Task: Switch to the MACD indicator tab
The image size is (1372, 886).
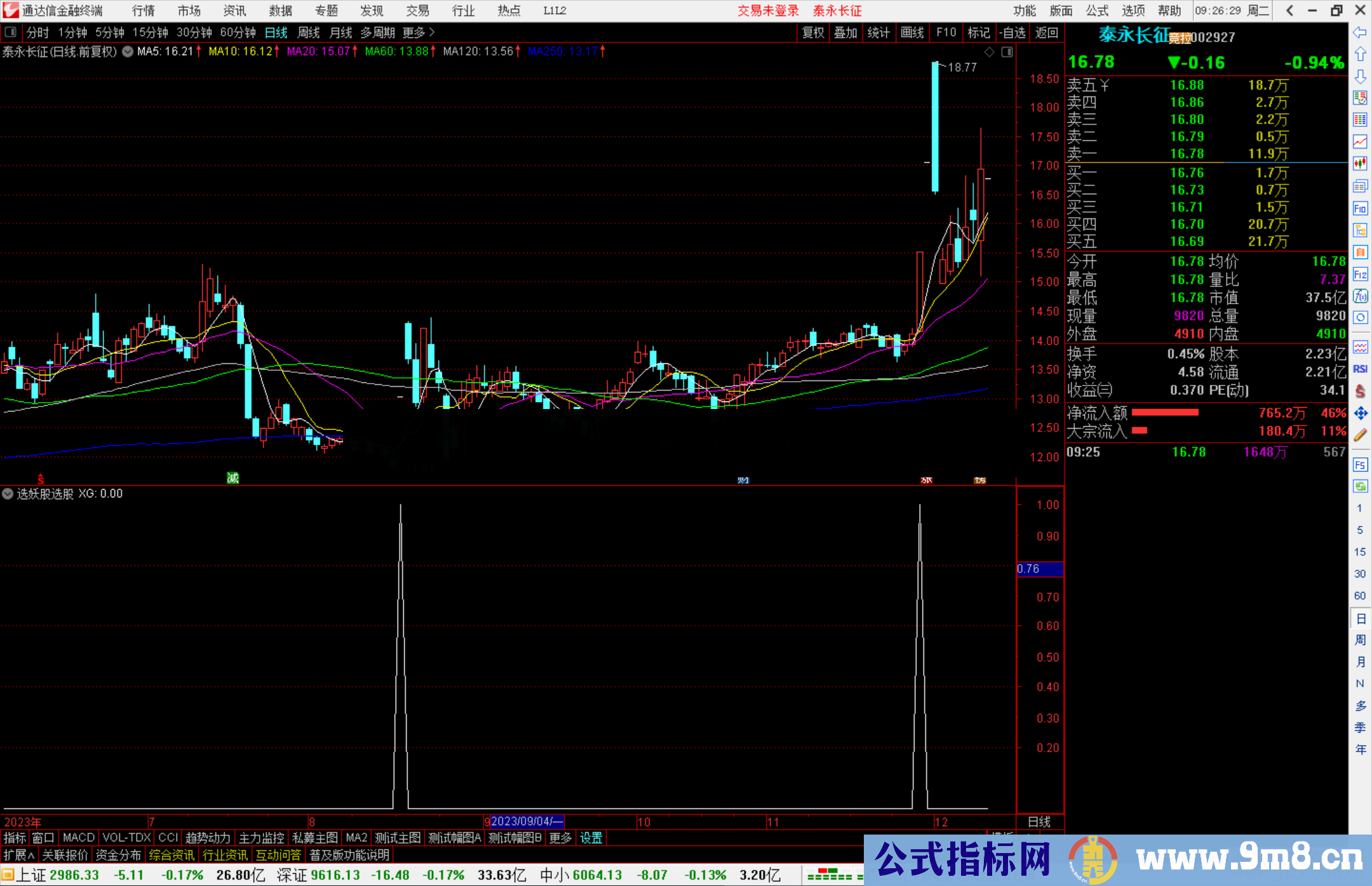Action: pos(78,838)
